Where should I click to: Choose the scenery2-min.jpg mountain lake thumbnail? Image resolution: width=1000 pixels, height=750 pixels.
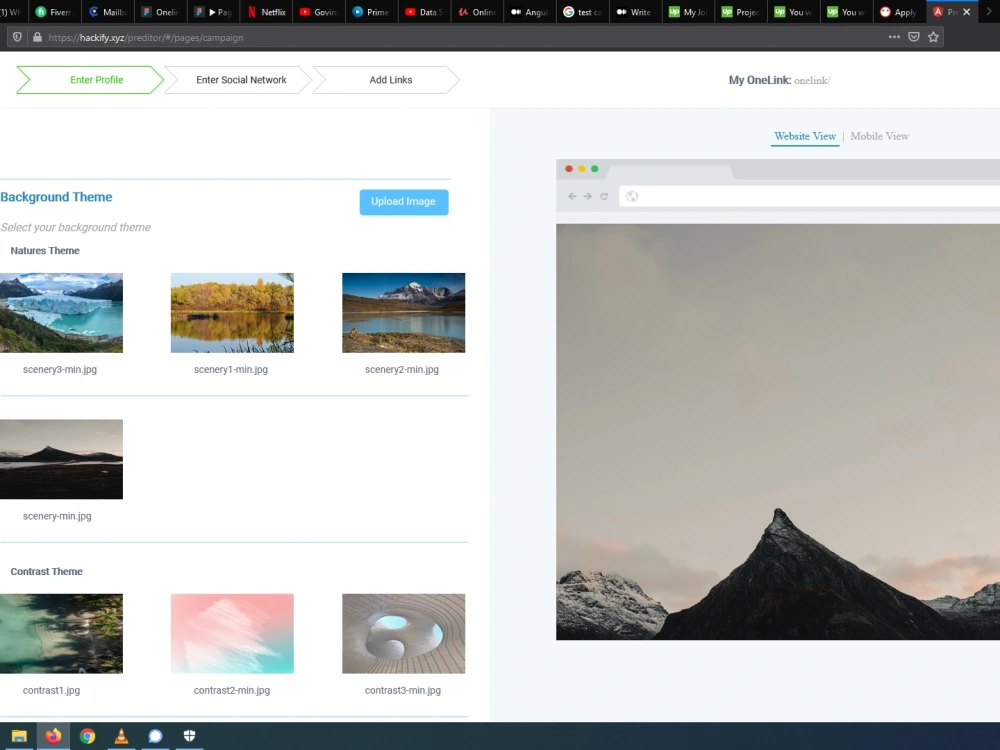click(404, 312)
